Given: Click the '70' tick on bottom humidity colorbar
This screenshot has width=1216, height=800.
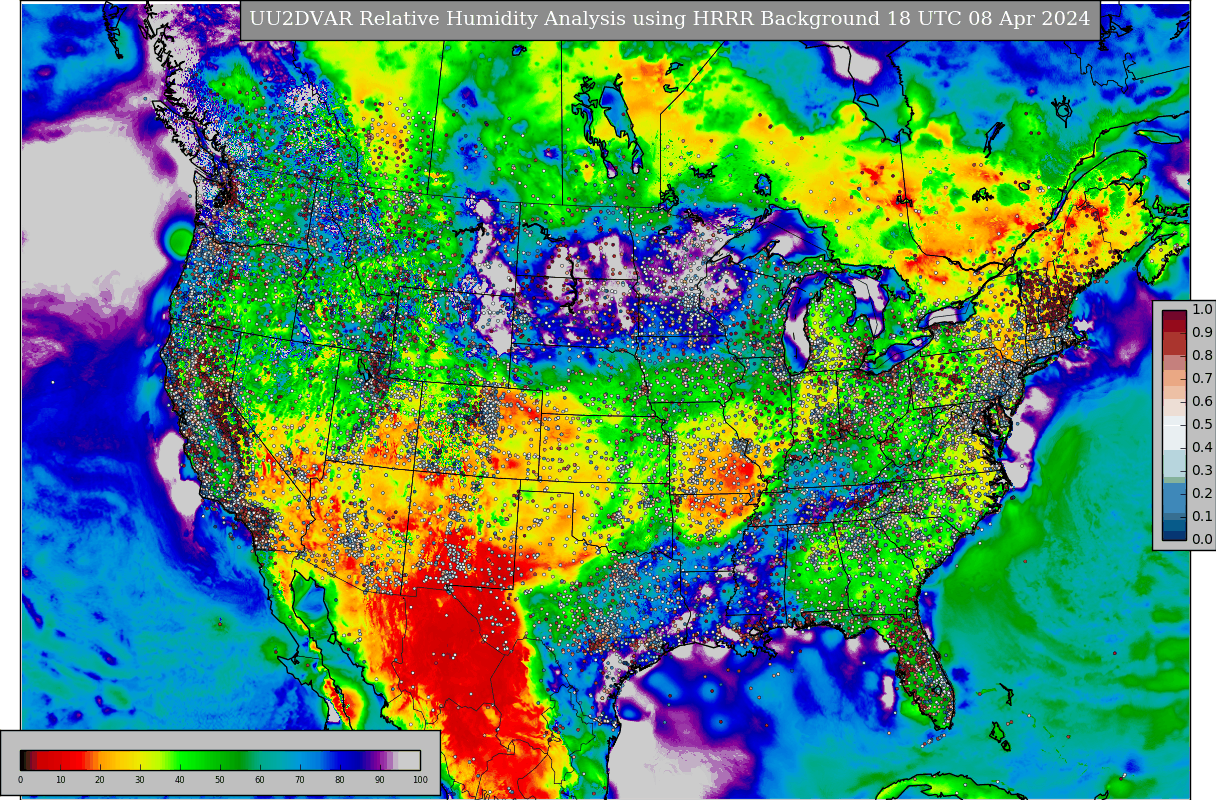Looking at the screenshot, I should coord(299,780).
